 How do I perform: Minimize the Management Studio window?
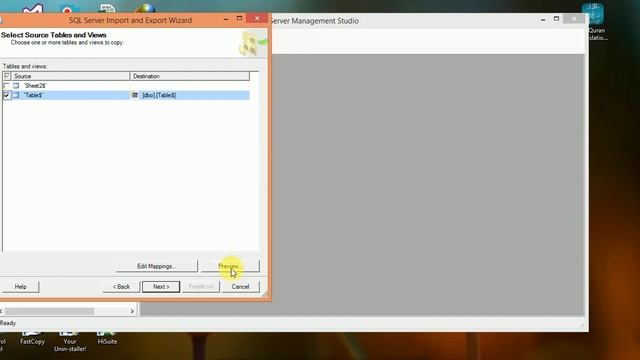coord(543,20)
